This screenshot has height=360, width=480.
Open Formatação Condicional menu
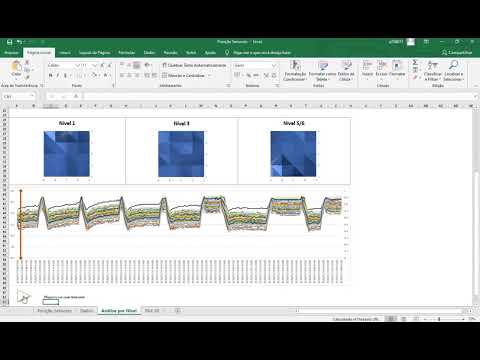pos(295,71)
